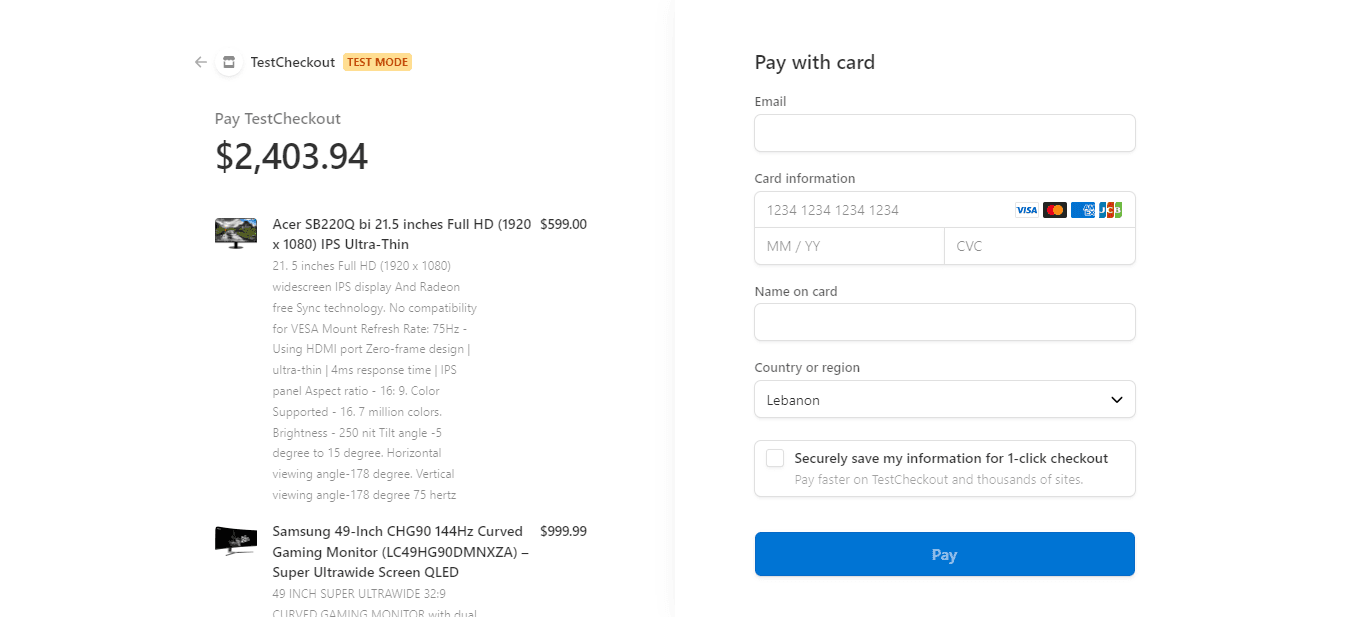The image size is (1348, 617).
Task: Click the $2,403.94 total amount
Action: point(291,157)
